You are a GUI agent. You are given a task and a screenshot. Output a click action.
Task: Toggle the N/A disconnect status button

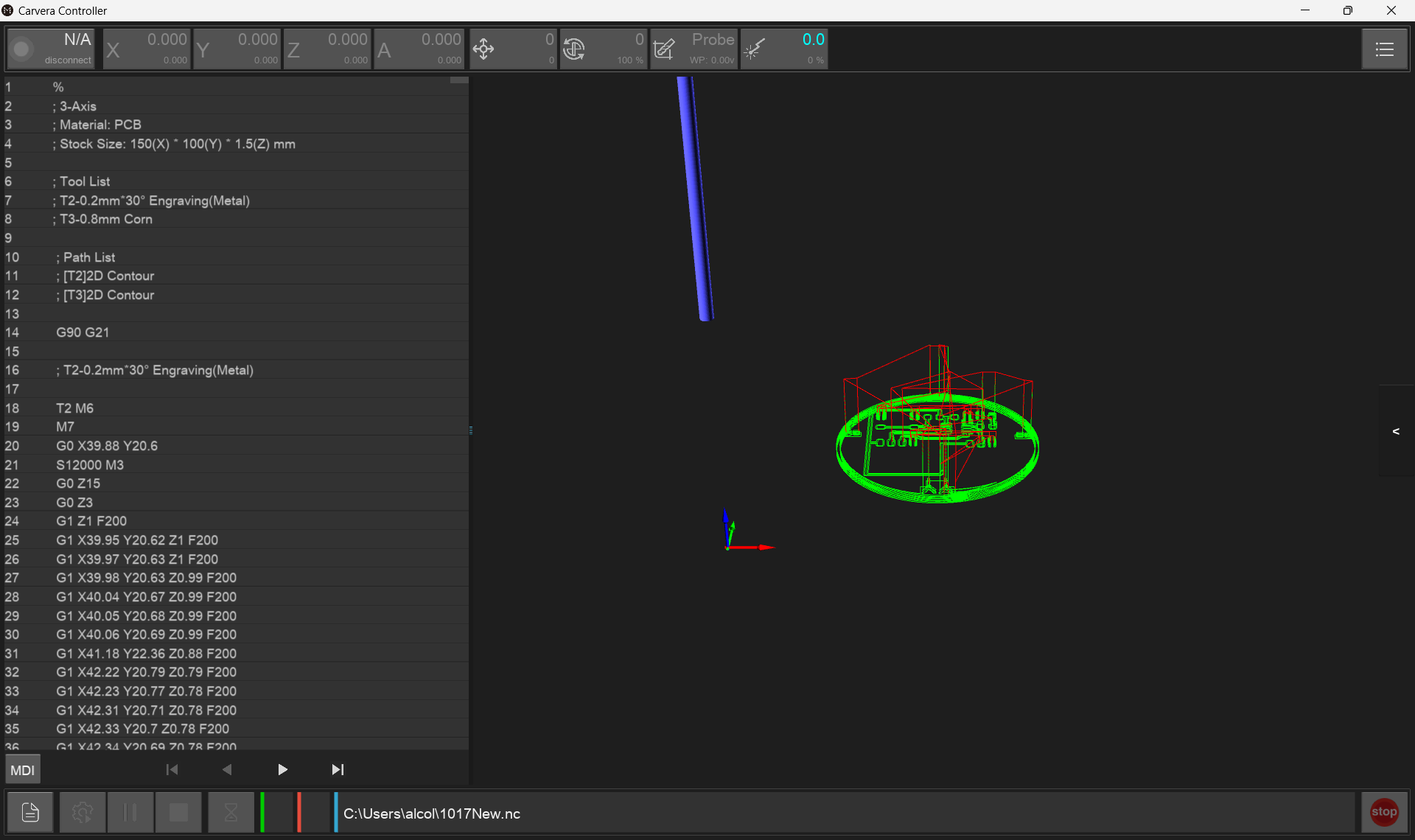click(x=51, y=49)
